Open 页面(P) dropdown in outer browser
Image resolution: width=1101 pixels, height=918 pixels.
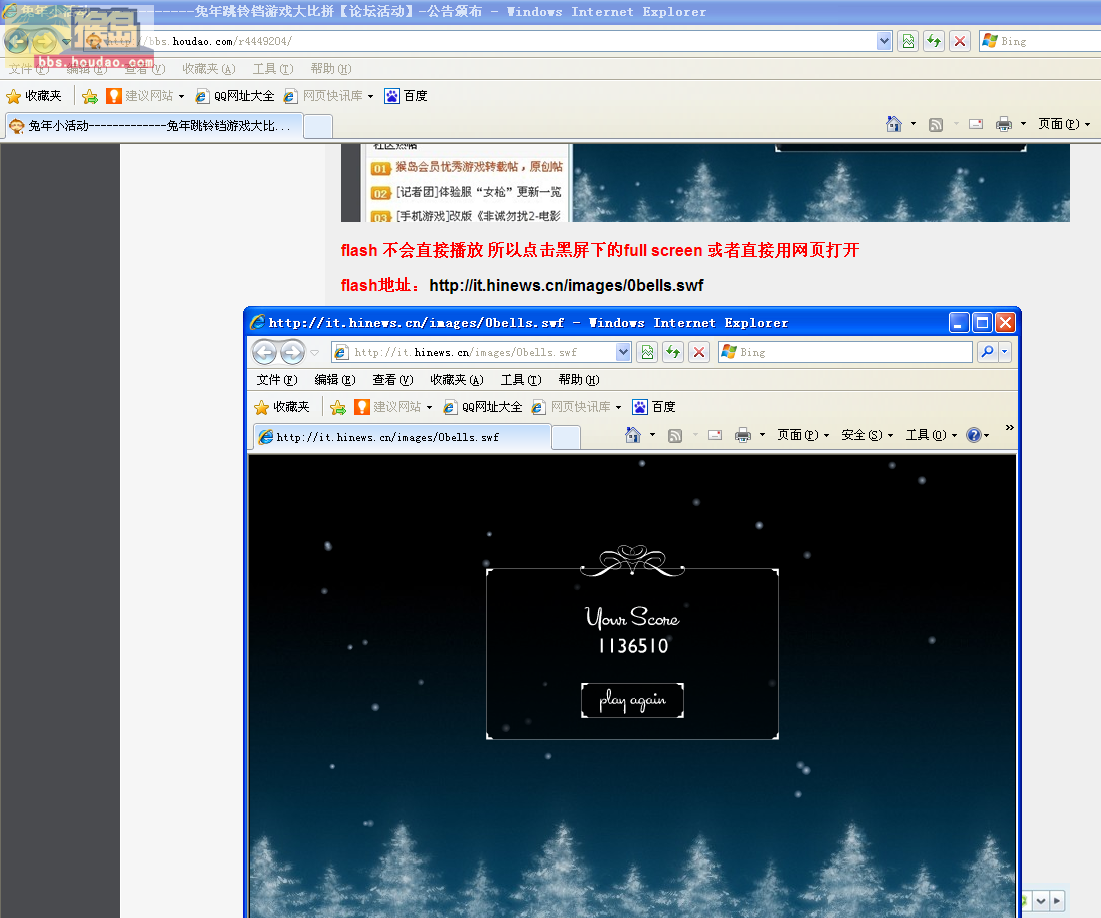(1064, 124)
